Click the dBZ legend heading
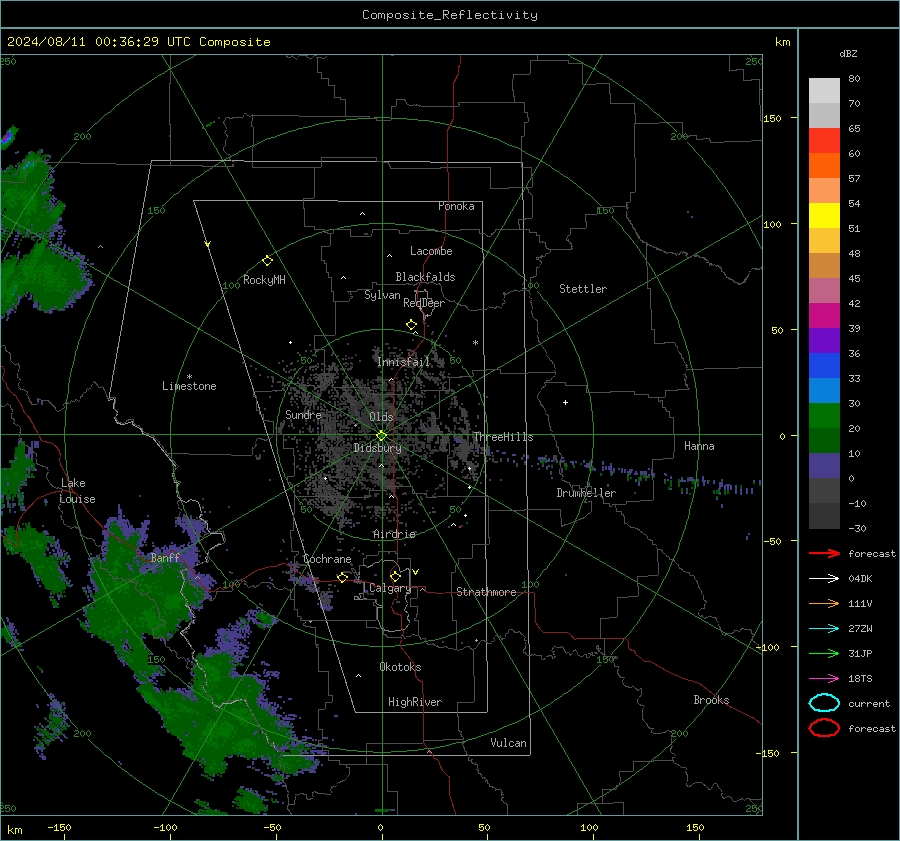Viewport: 900px width, 841px height. tap(848, 53)
